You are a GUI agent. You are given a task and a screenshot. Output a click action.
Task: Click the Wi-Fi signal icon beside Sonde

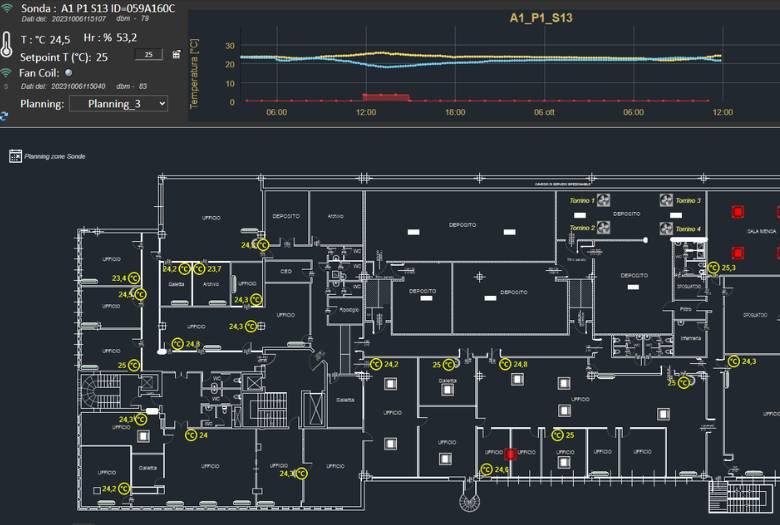tap(7, 8)
